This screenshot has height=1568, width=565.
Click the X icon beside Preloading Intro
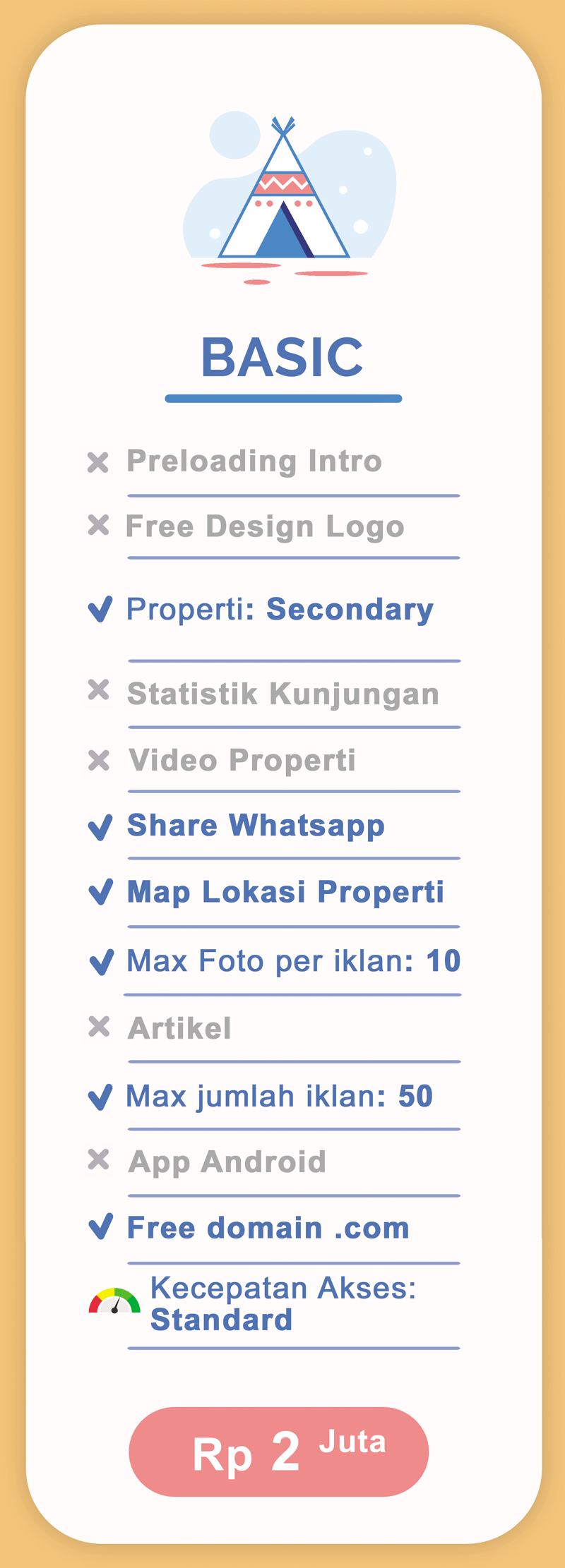pyautogui.click(x=98, y=462)
